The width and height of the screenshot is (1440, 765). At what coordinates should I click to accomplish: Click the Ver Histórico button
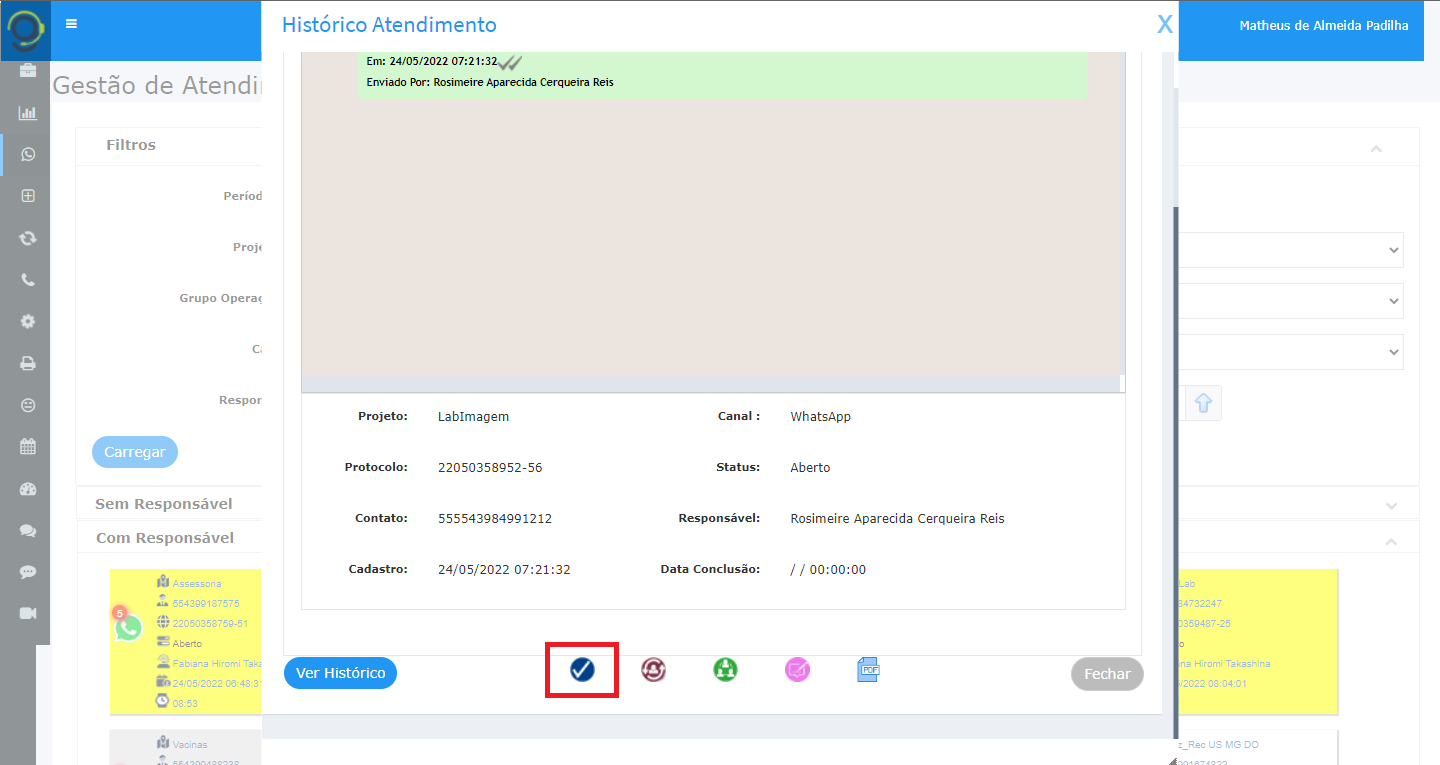click(340, 673)
